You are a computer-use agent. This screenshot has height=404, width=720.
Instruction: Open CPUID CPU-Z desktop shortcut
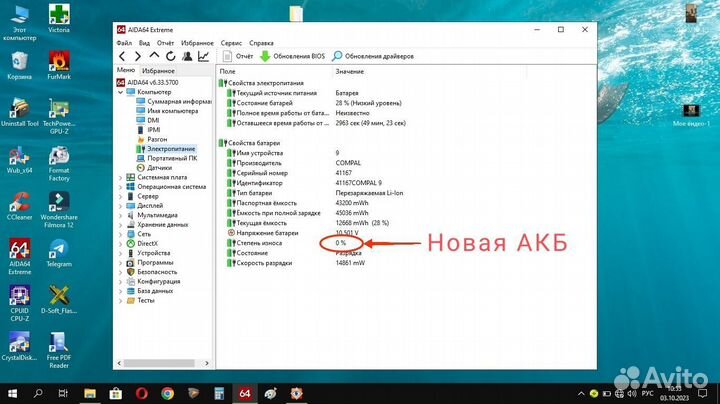coord(19,303)
